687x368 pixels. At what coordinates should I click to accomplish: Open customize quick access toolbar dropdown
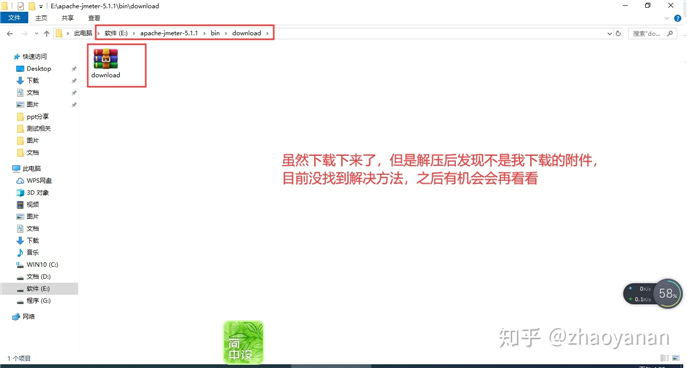(41, 6)
